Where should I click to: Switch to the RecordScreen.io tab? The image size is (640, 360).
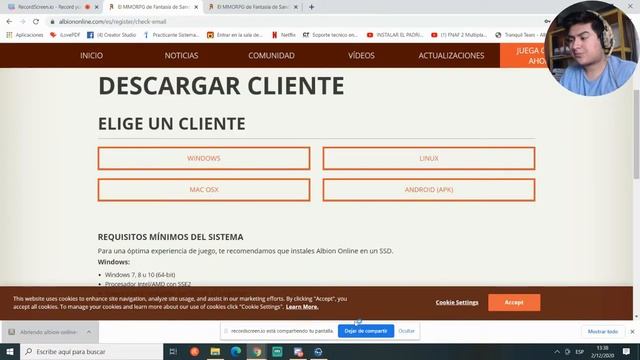click(x=49, y=7)
